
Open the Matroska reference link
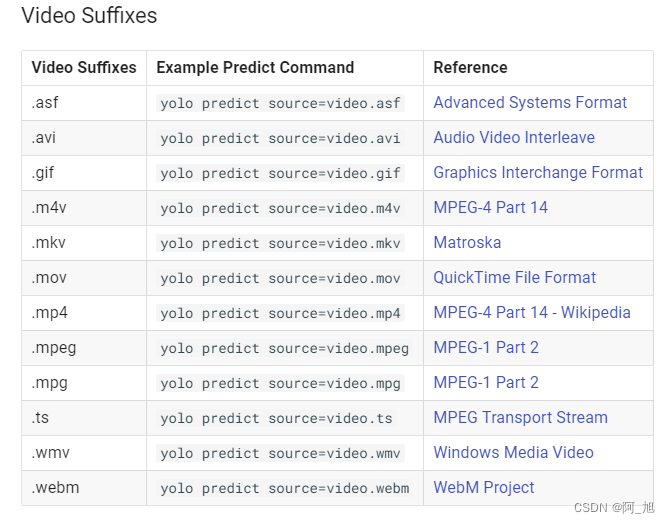467,243
